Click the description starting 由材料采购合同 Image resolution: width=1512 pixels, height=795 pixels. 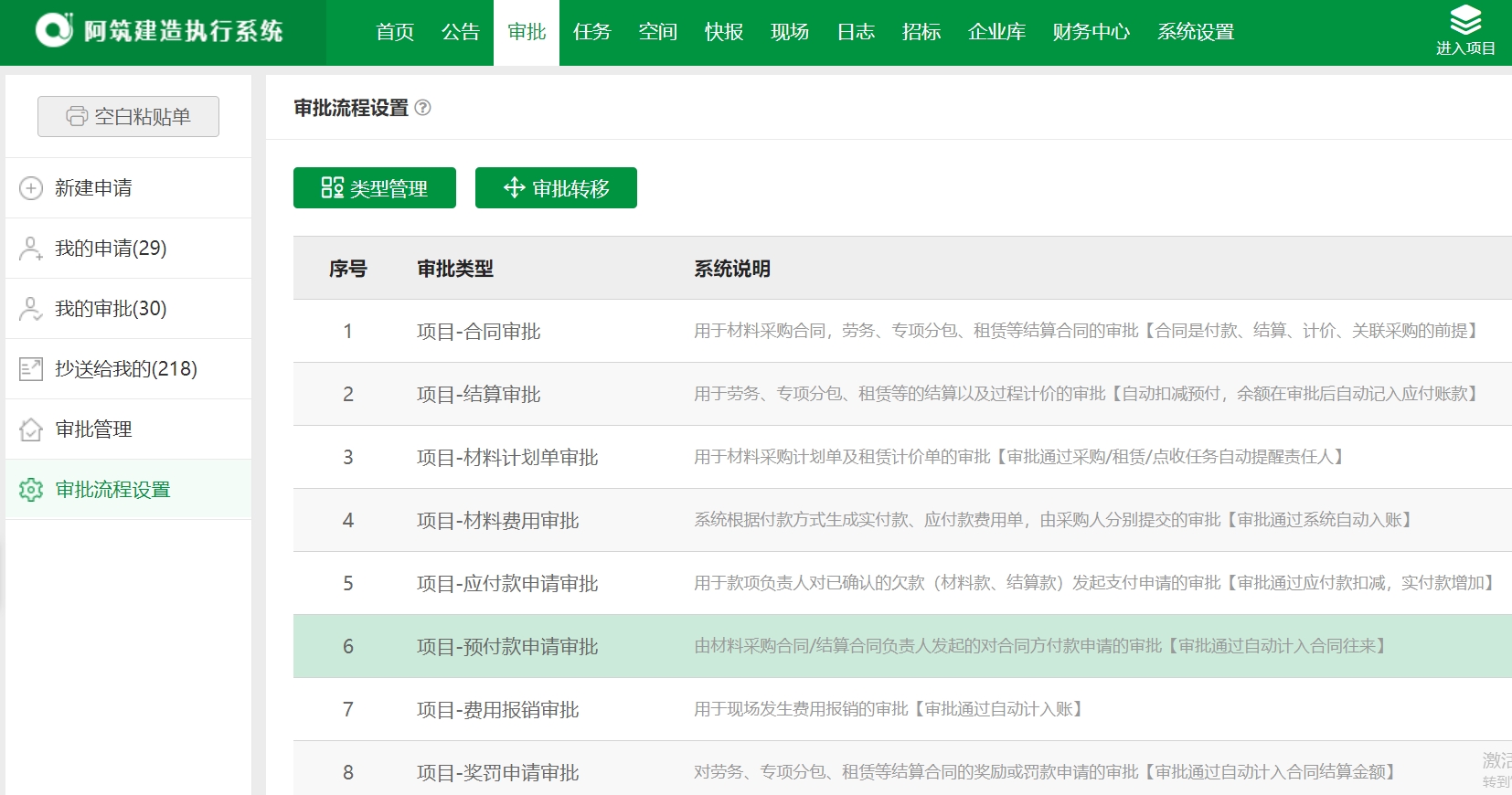click(1040, 646)
